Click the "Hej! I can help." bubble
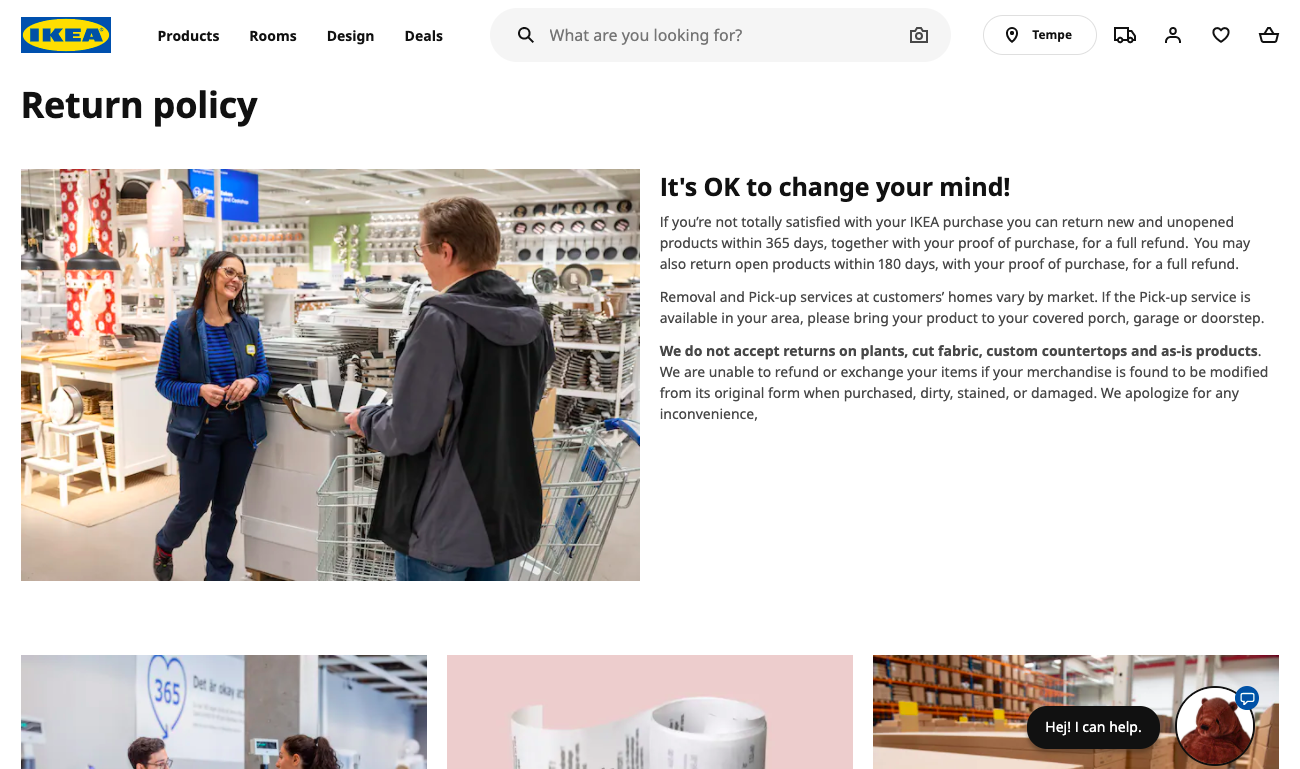1300x769 pixels. pos(1093,727)
